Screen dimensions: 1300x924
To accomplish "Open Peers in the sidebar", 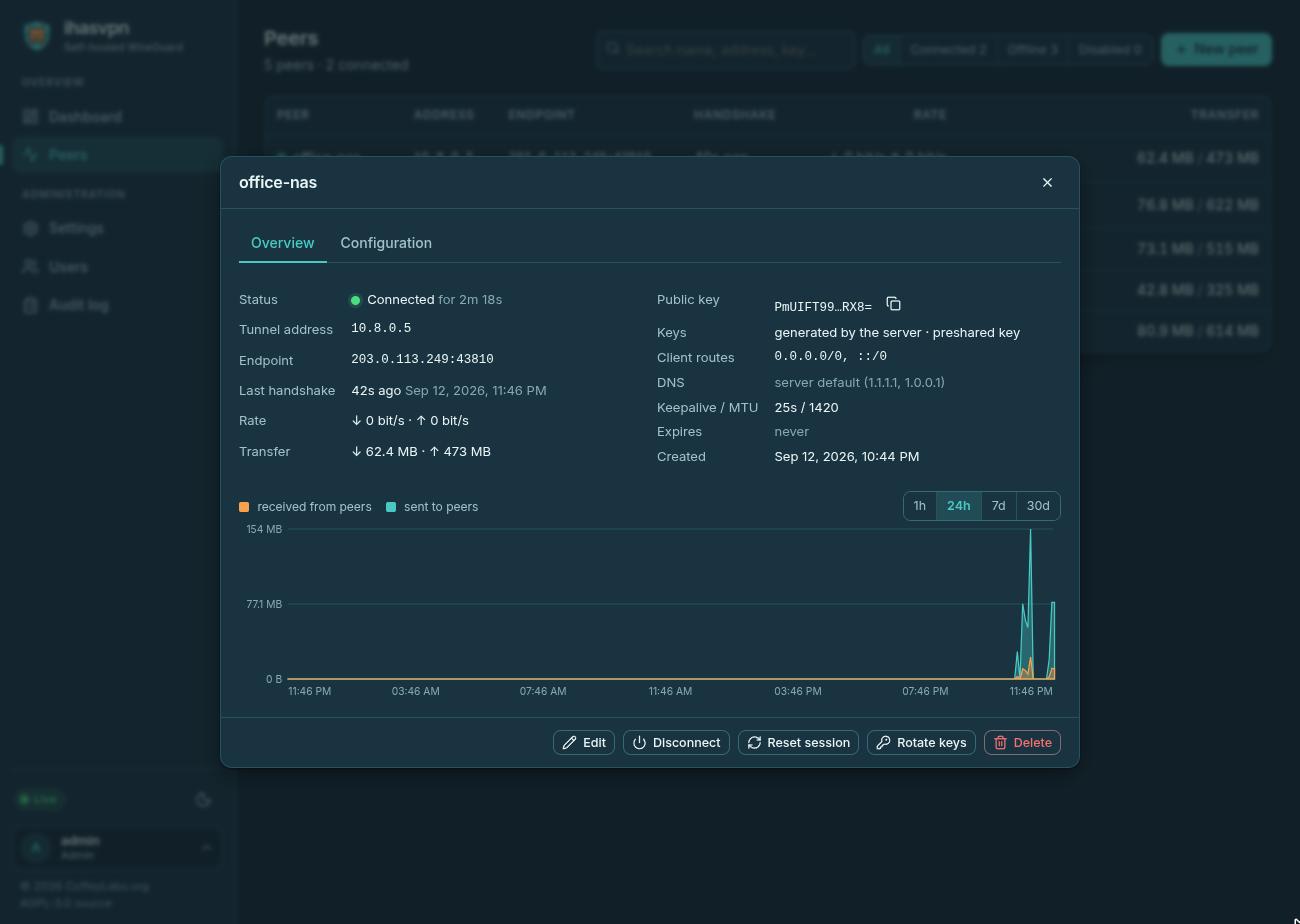I will click(117, 155).
